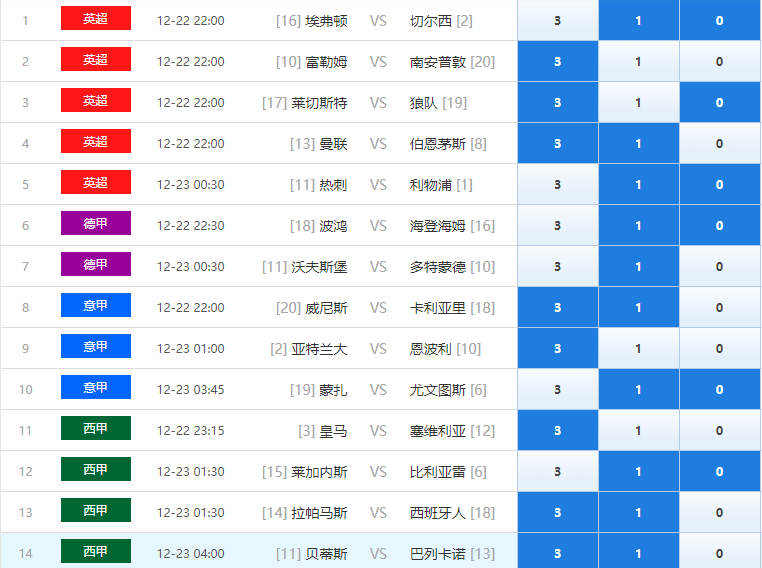Select 3 for 皇马 vs 塞维利亚

coord(558,430)
